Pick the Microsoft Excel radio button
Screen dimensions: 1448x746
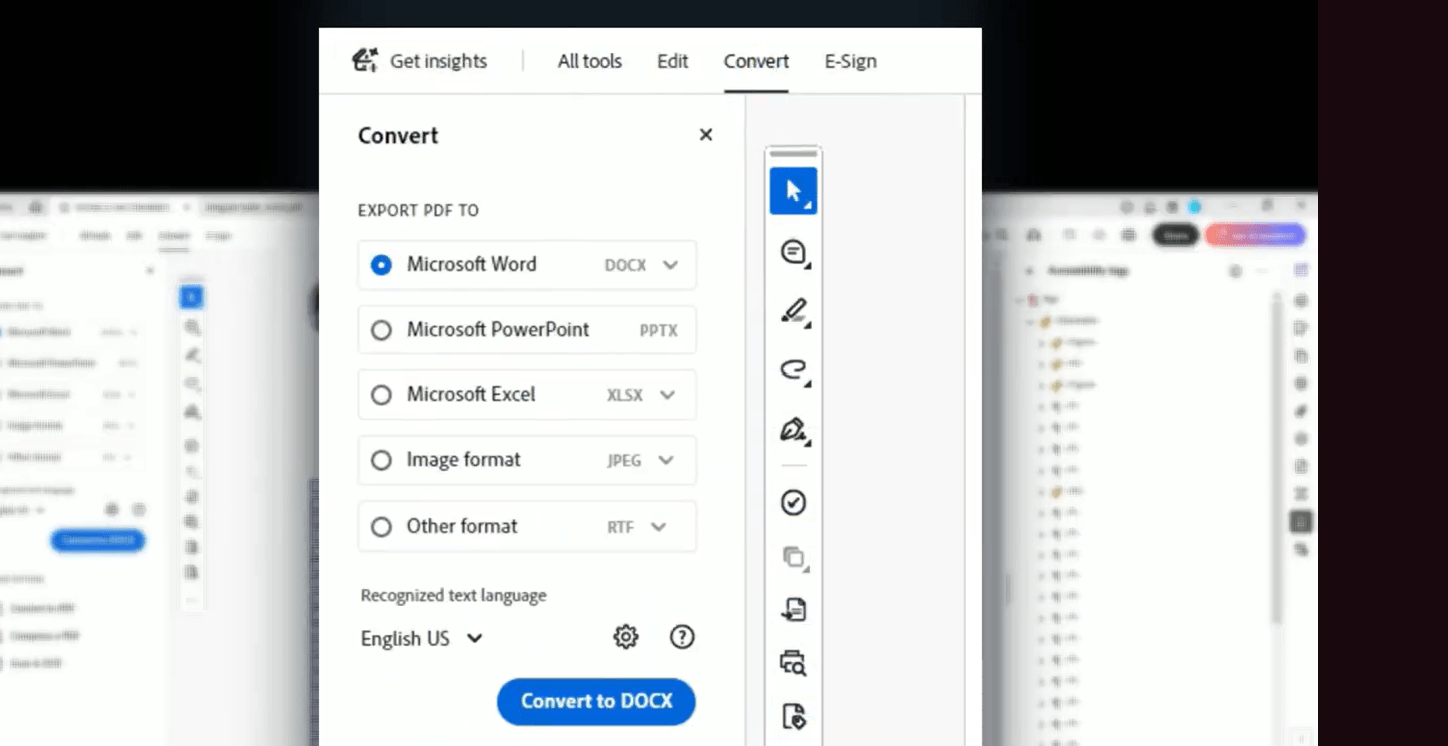tap(381, 395)
